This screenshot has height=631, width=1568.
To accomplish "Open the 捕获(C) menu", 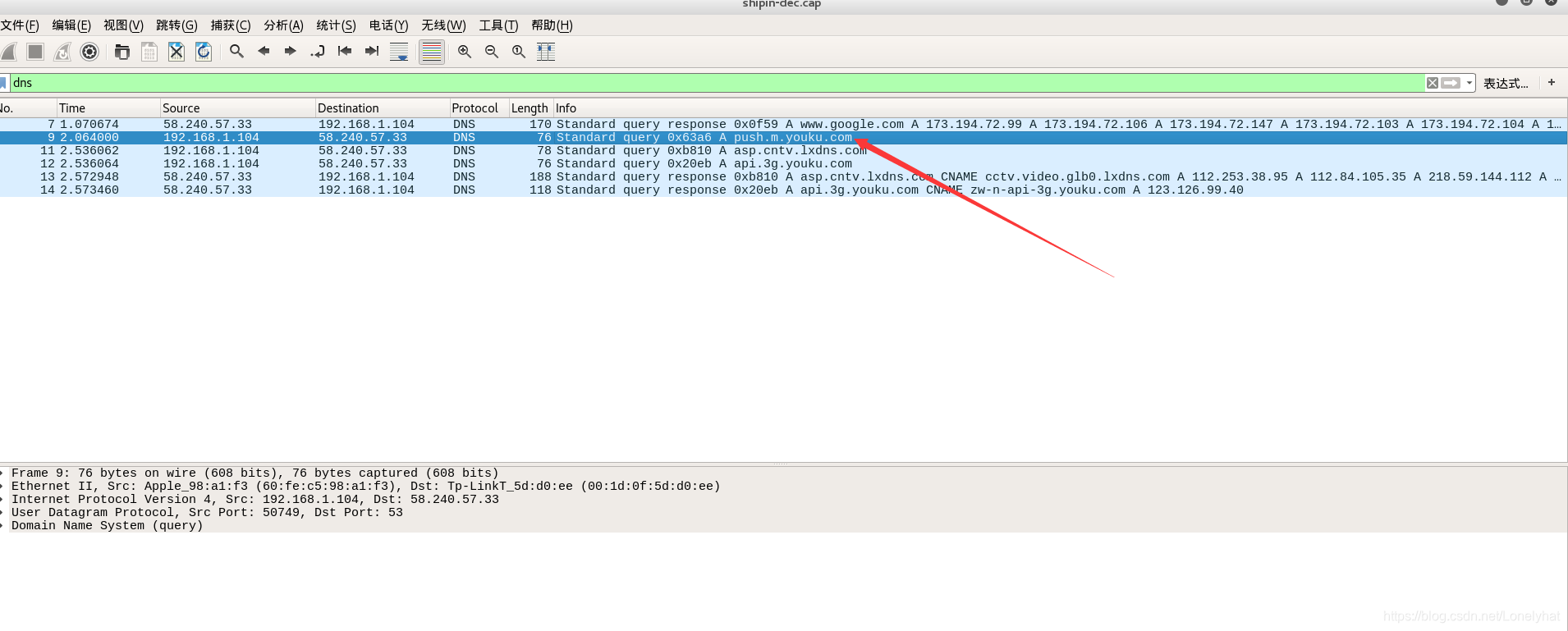I will point(231,25).
